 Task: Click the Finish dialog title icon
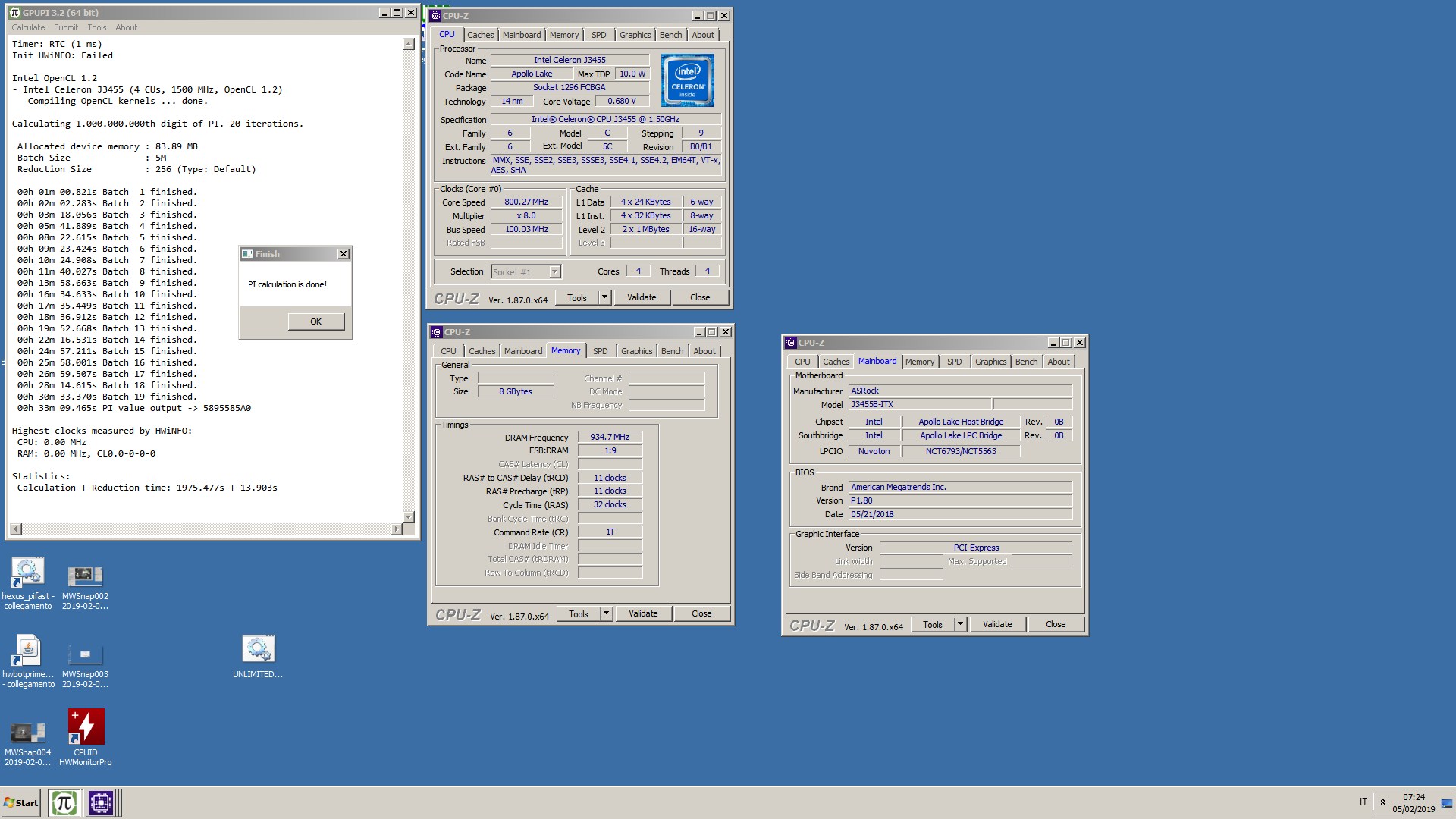click(247, 254)
